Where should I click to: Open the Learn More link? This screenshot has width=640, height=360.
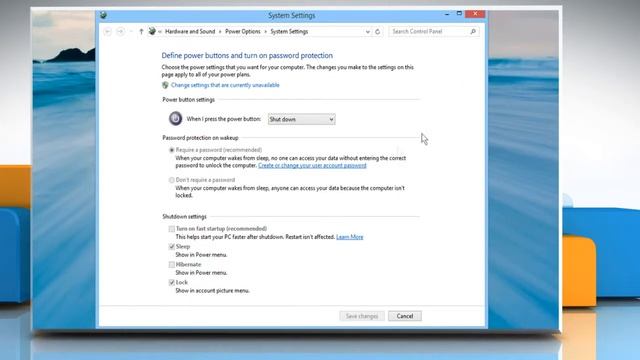click(x=350, y=237)
